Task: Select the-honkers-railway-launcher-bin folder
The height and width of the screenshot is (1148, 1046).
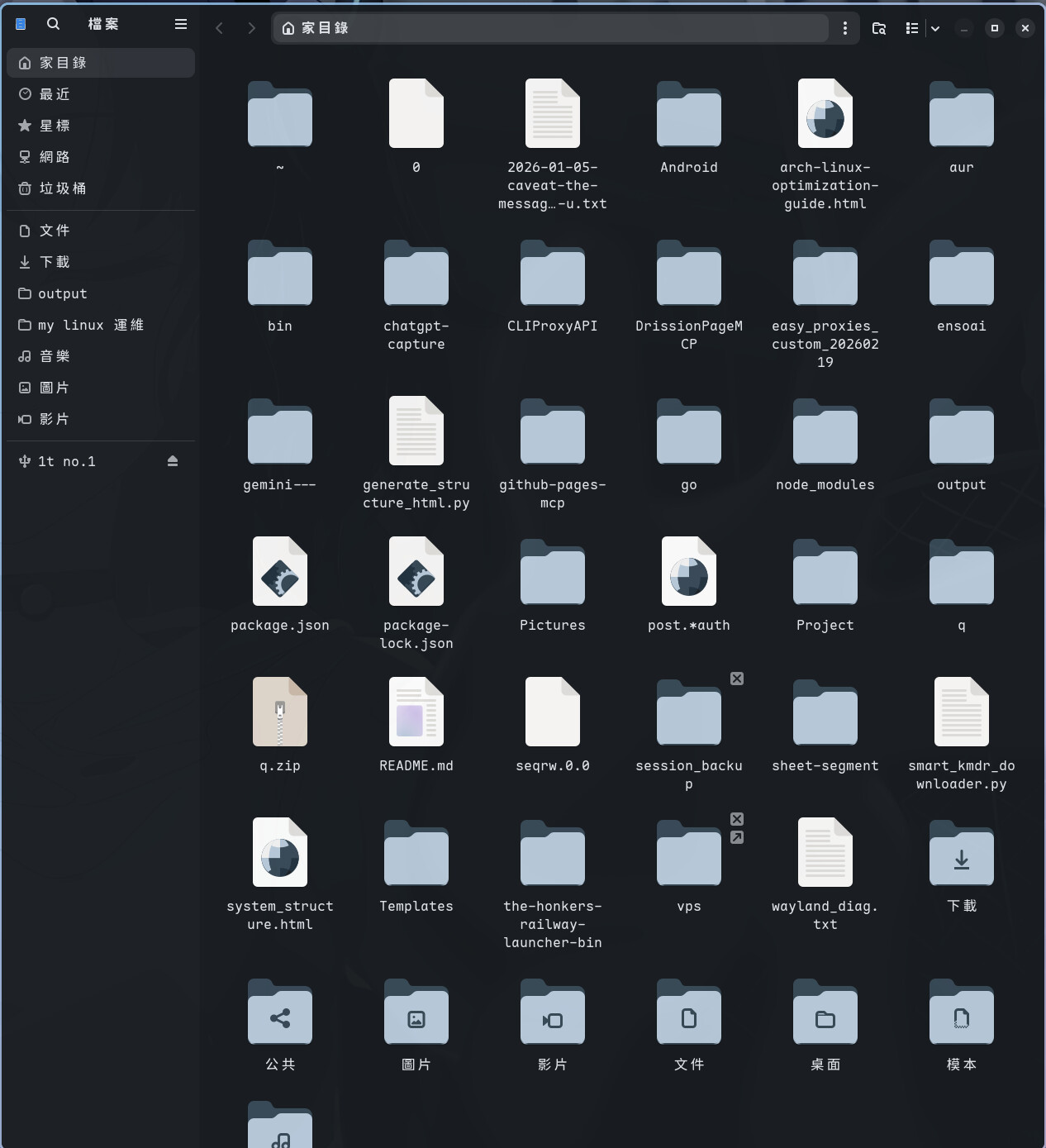Action: coord(553,853)
